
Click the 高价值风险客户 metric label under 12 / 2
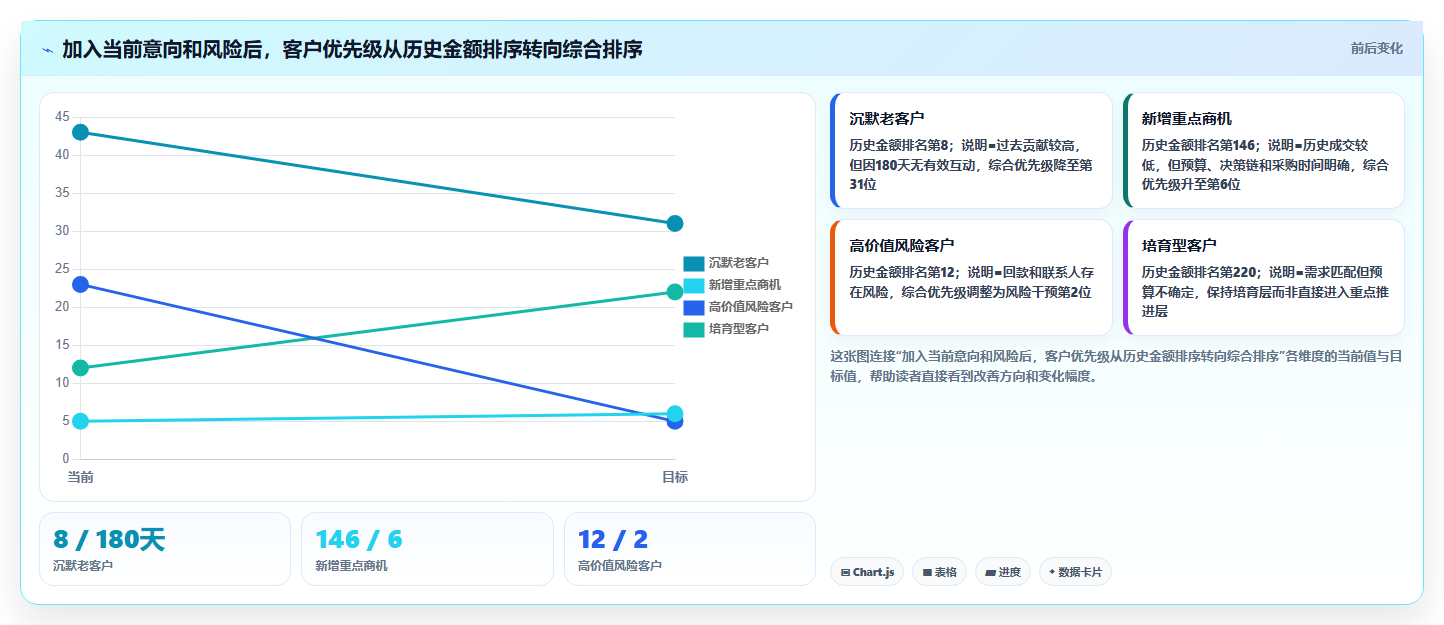coord(620,566)
